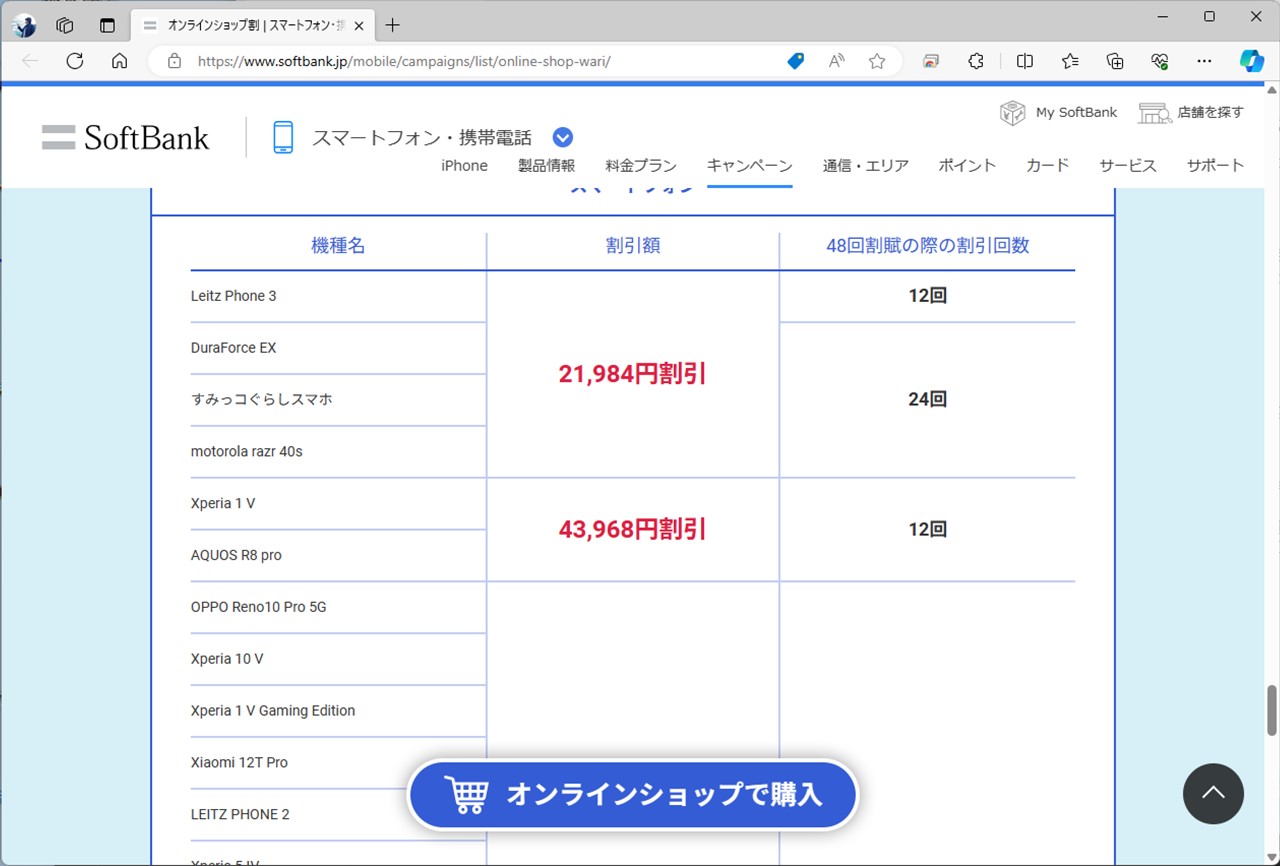
Task: Click the page vertical scrollbar thumb
Action: point(1272,711)
